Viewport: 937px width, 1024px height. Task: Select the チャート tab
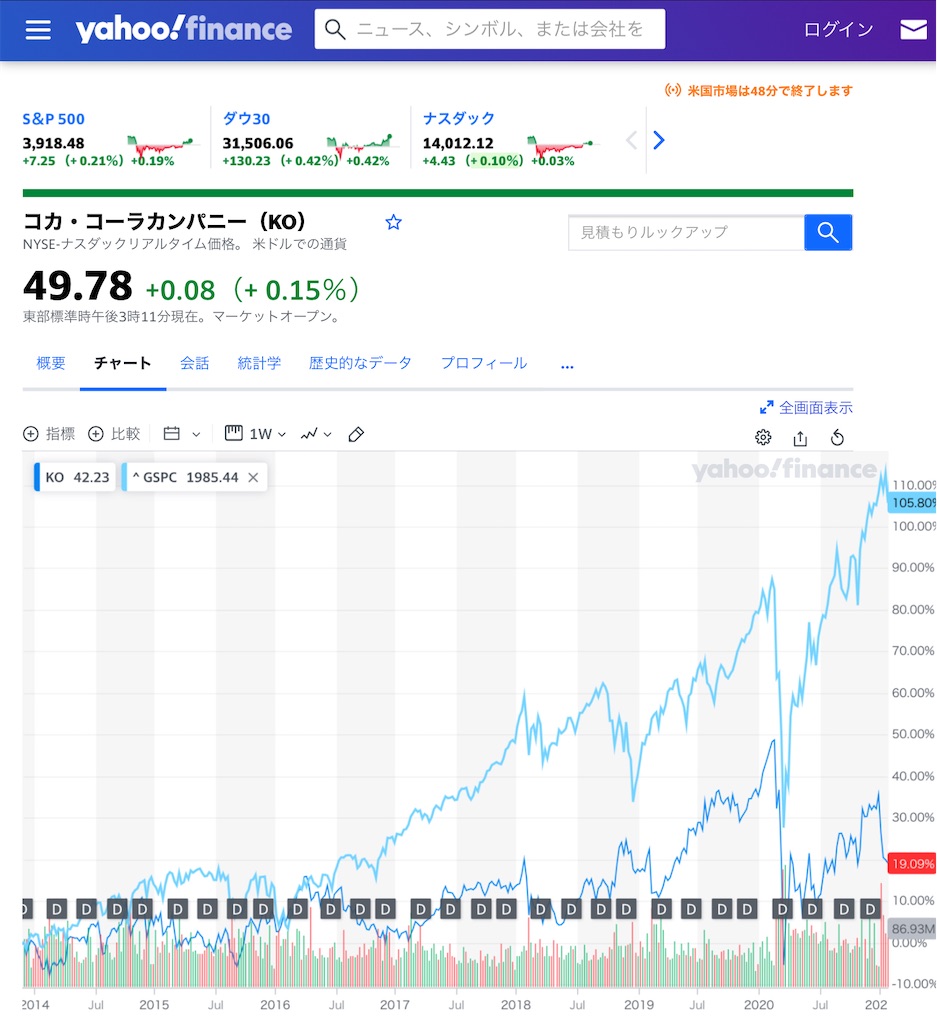(123, 363)
